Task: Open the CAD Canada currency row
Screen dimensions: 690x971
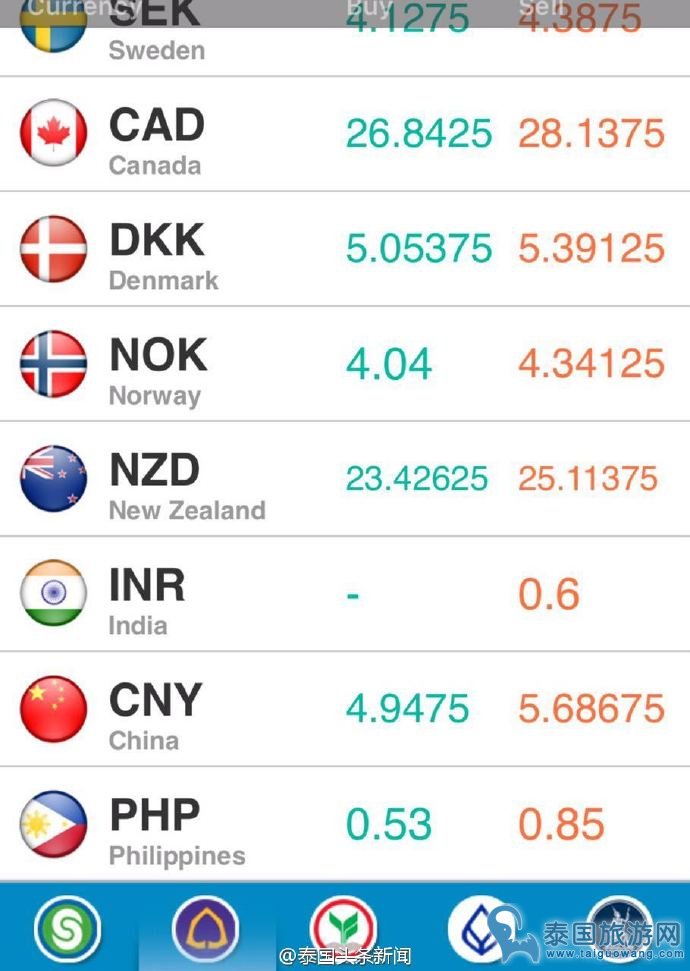Action: pyautogui.click(x=345, y=134)
